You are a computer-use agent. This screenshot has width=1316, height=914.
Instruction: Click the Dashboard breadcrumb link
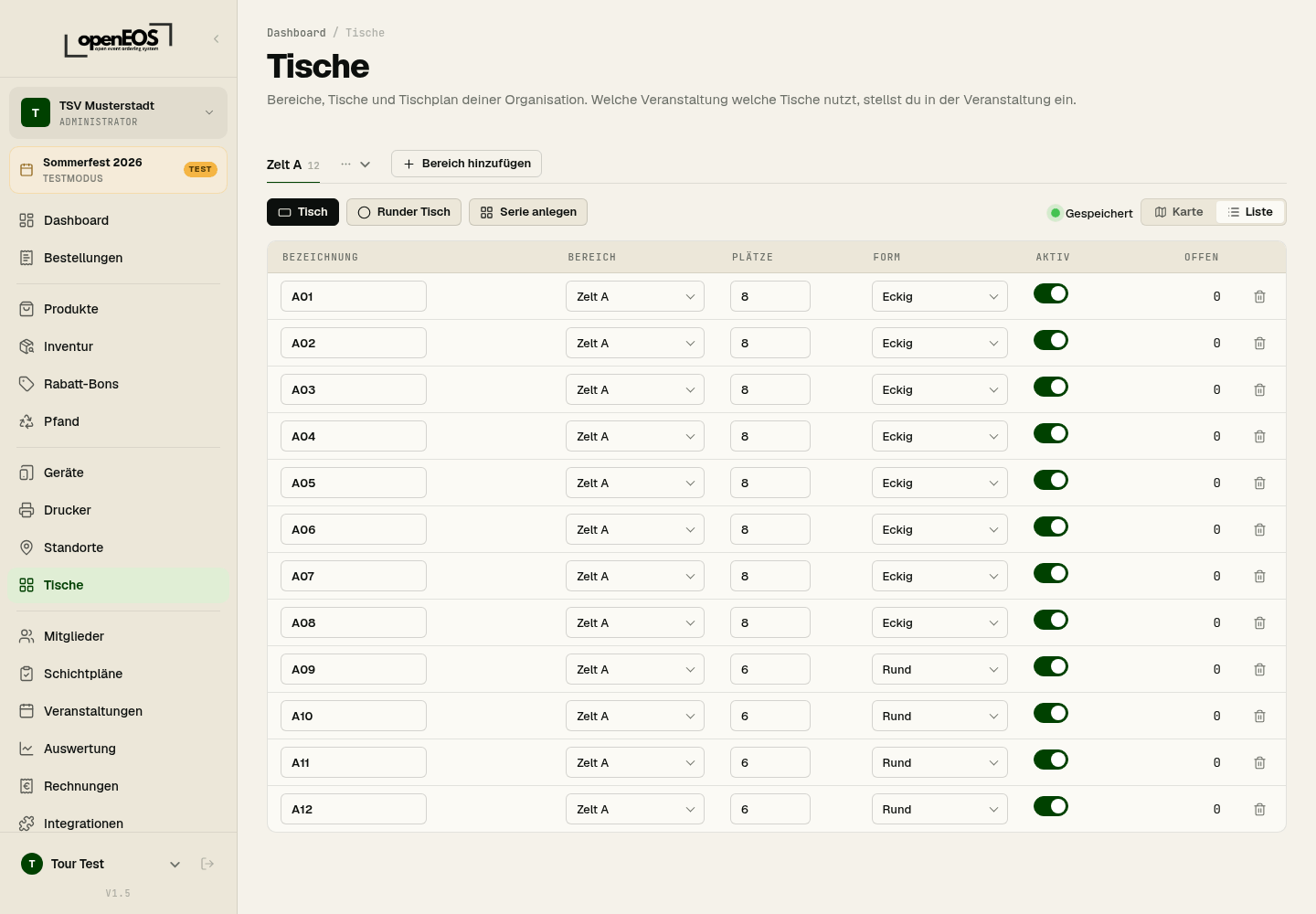296,33
